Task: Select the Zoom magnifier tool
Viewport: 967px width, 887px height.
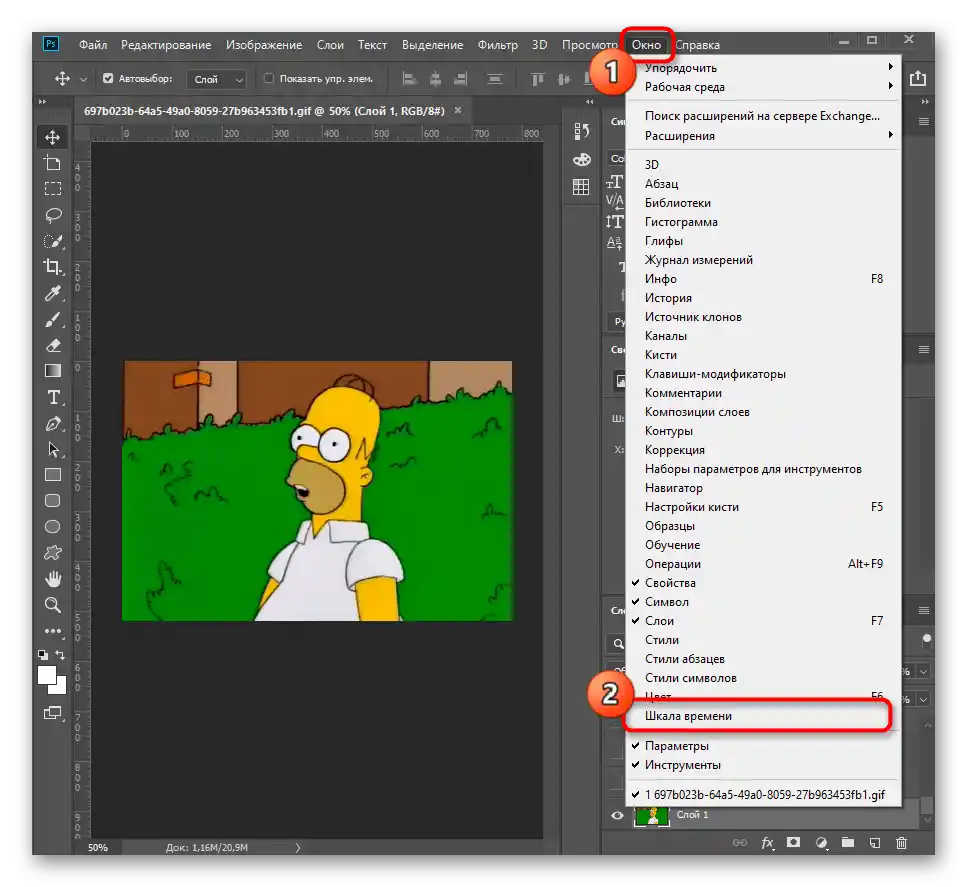Action: coord(53,604)
